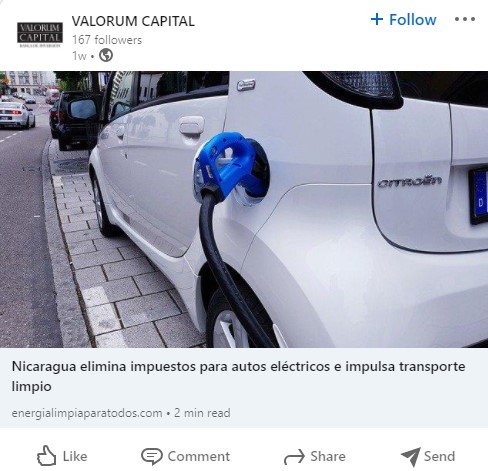Click the 167 followers text
Image resolution: width=488 pixels, height=471 pixels.
coord(107,40)
